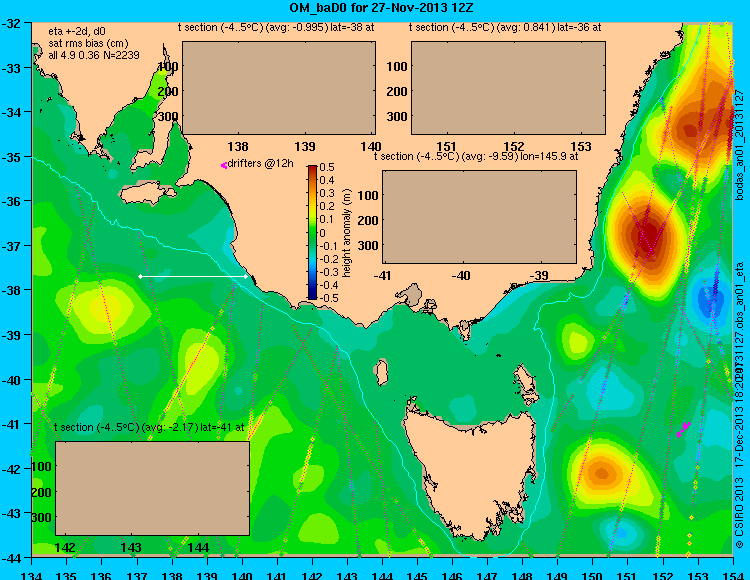Click the yellow eddy near 136E, -38.5
750x580 pixels.
[105, 306]
